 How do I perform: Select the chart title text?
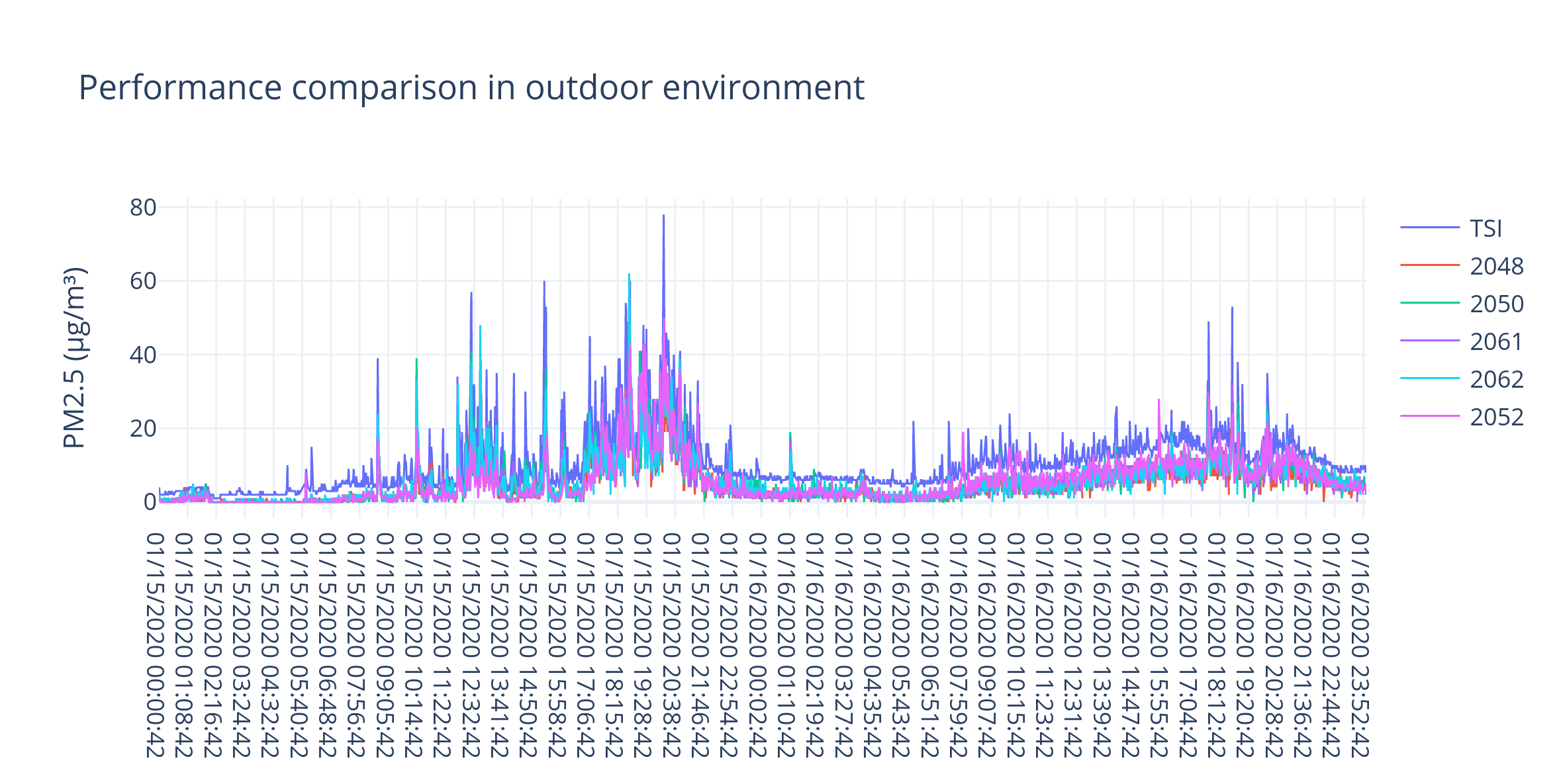tap(471, 87)
